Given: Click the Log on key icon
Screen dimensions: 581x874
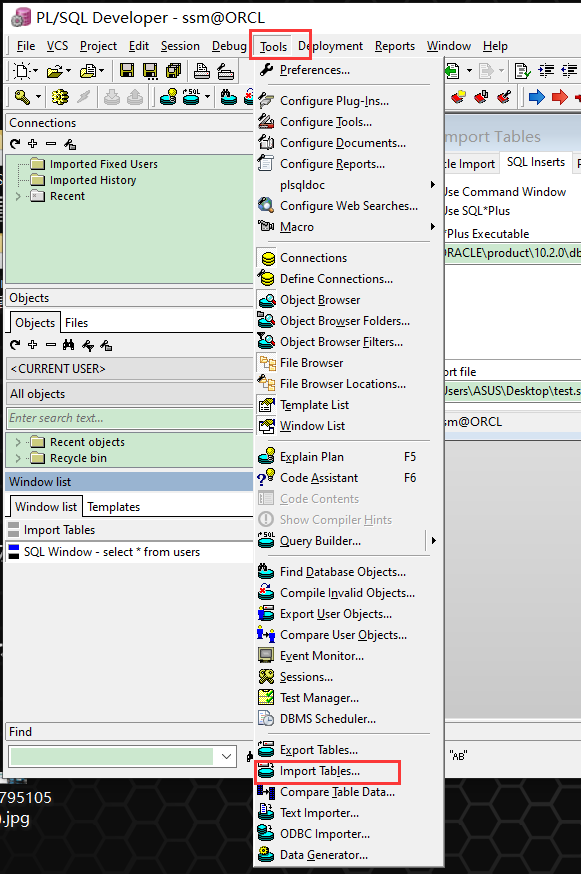Looking at the screenshot, I should pyautogui.click(x=22, y=98).
